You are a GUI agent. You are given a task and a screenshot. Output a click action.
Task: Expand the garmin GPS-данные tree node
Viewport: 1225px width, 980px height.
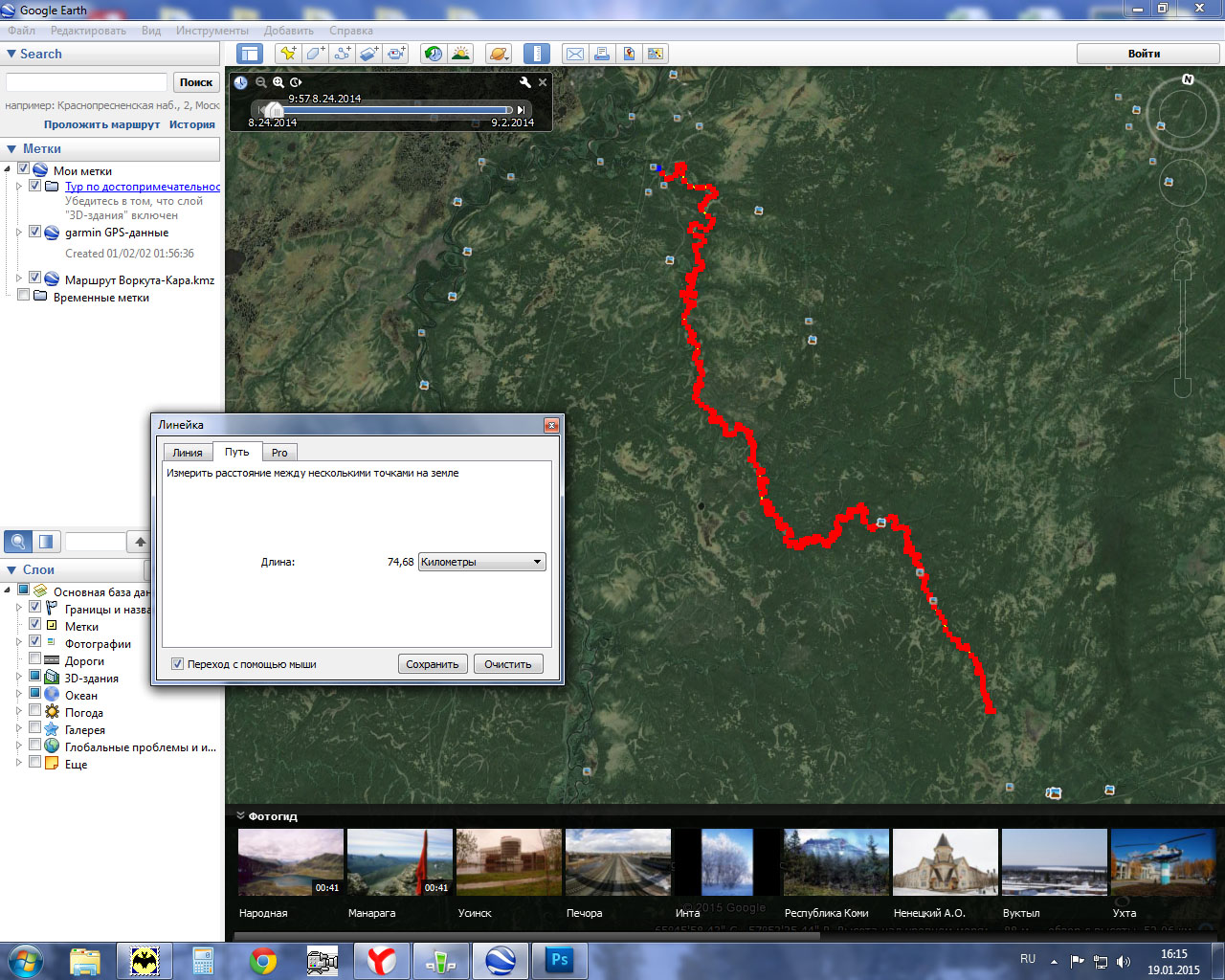tap(19, 233)
